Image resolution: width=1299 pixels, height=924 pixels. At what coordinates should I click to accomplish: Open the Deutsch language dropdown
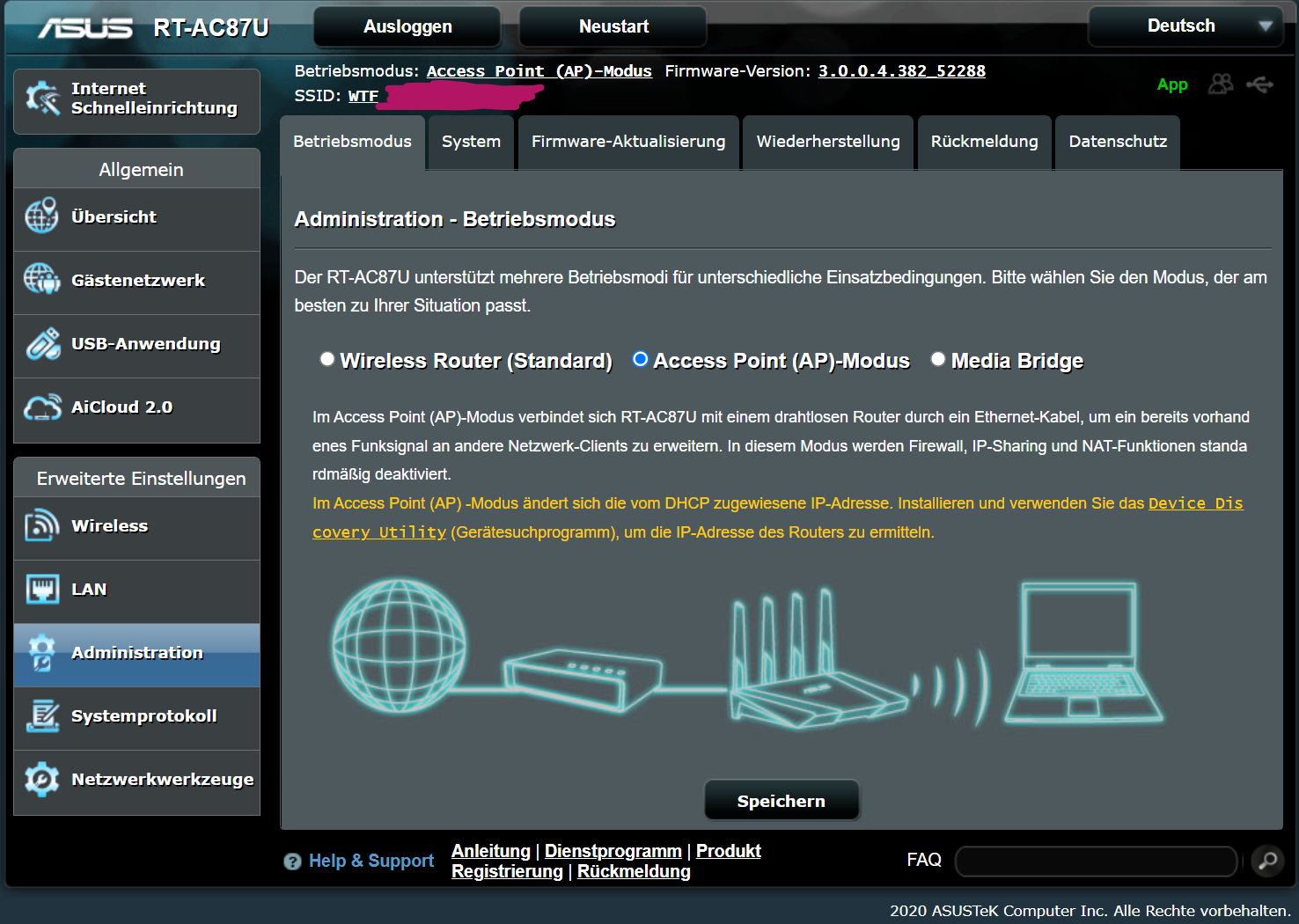tap(1184, 26)
